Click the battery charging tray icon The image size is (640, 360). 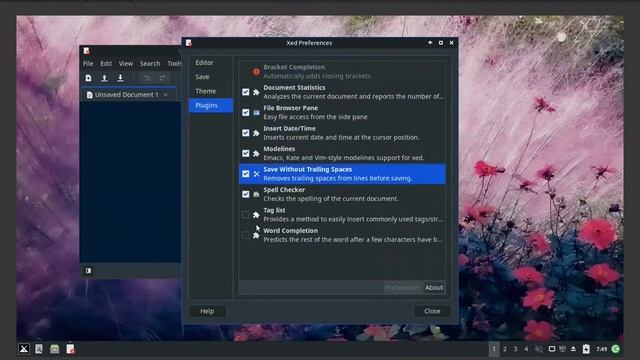pyautogui.click(x=586, y=349)
